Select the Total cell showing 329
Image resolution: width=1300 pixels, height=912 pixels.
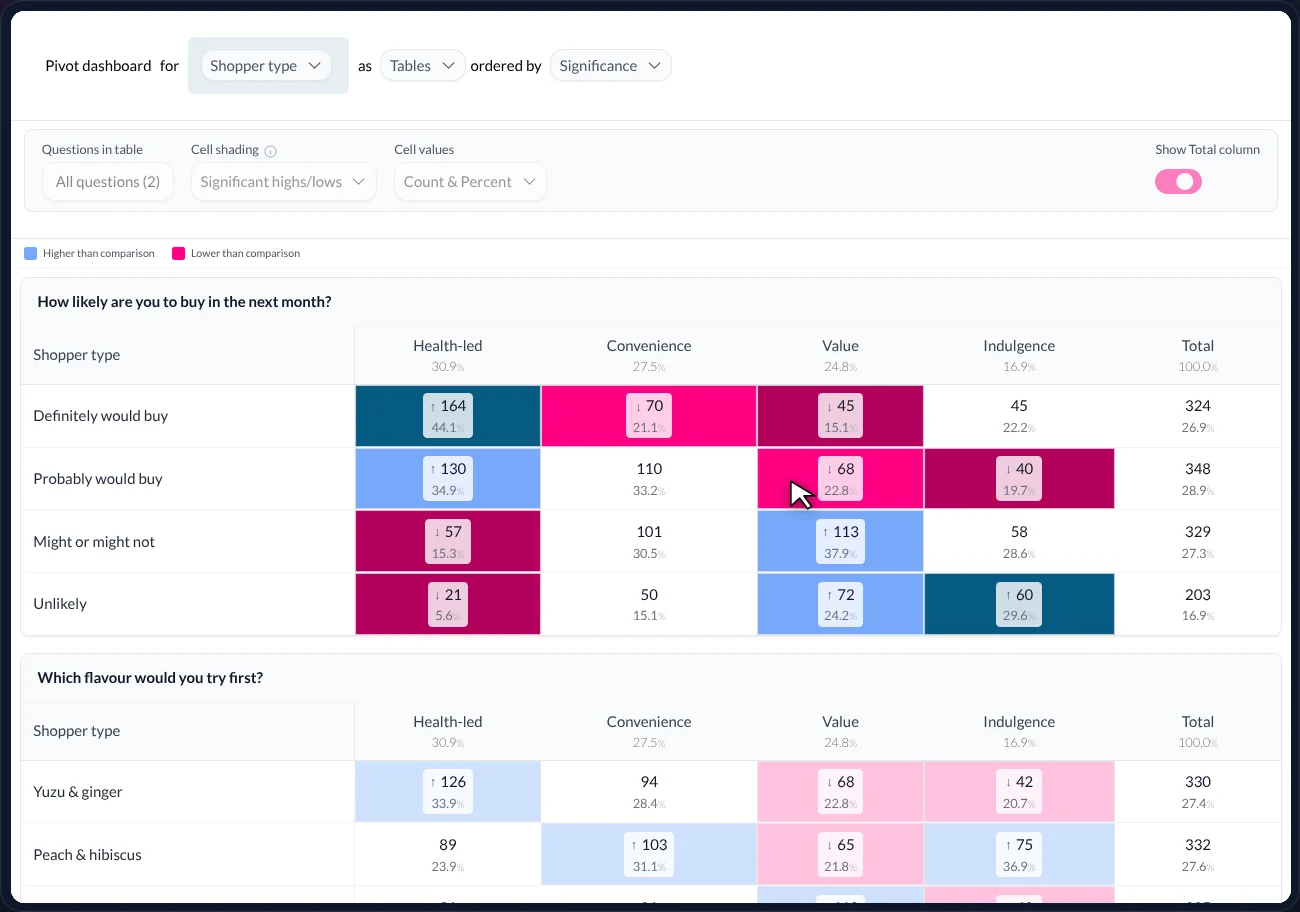click(1198, 542)
